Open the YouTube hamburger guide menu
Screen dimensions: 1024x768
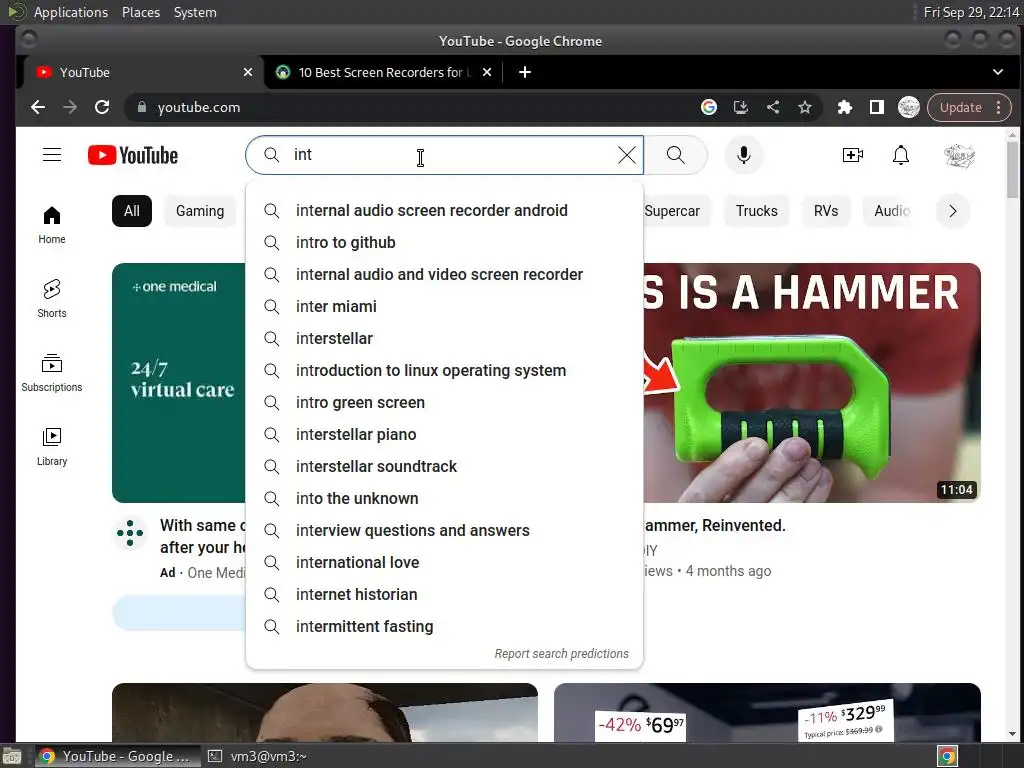pos(52,155)
